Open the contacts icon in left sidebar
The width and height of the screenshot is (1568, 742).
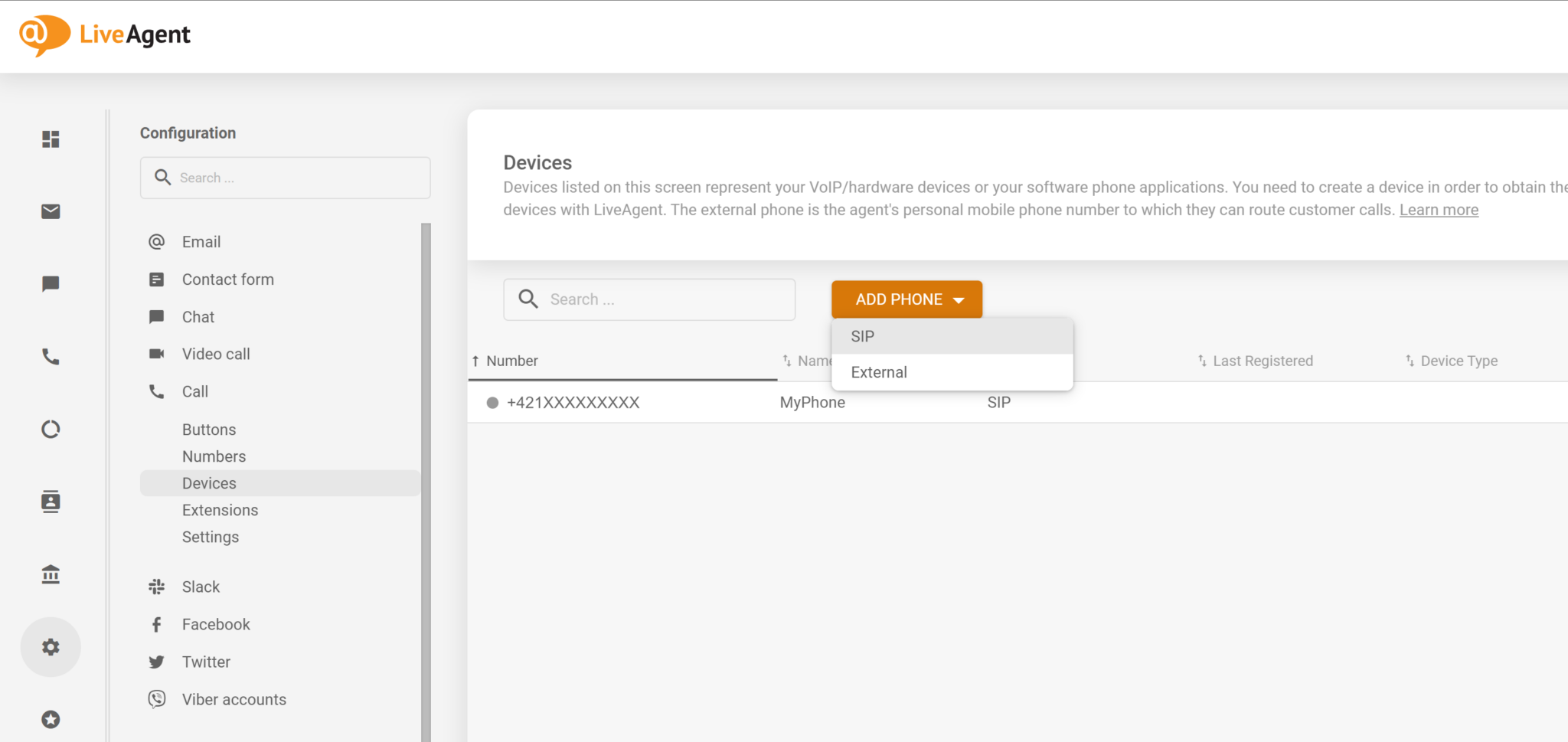(51, 502)
